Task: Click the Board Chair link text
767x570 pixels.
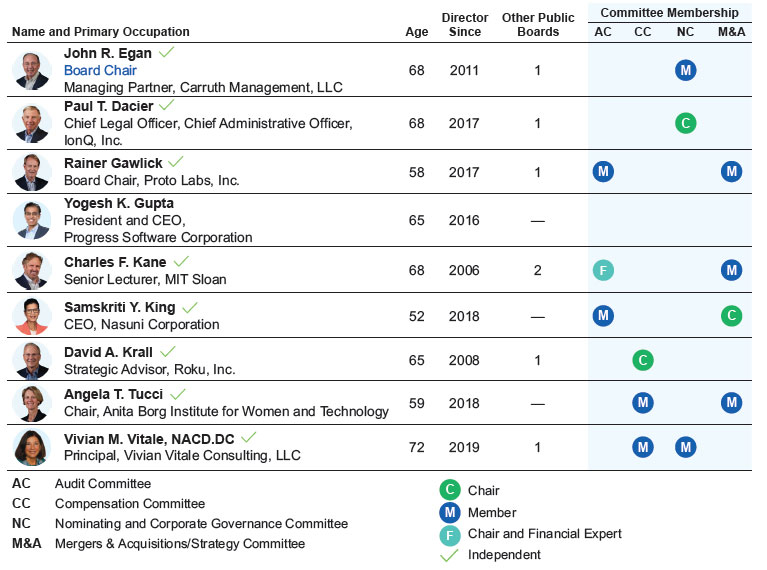Action: click(100, 71)
